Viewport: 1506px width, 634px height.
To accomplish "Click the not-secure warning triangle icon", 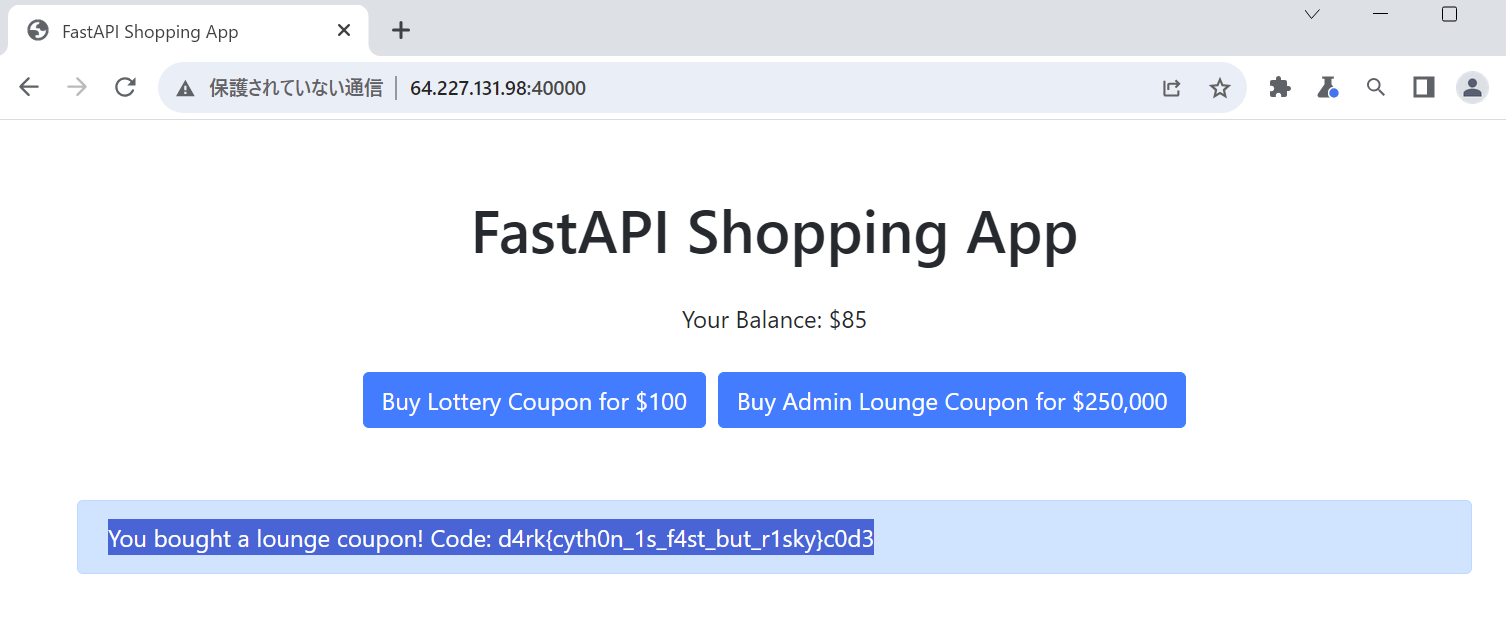I will point(185,88).
